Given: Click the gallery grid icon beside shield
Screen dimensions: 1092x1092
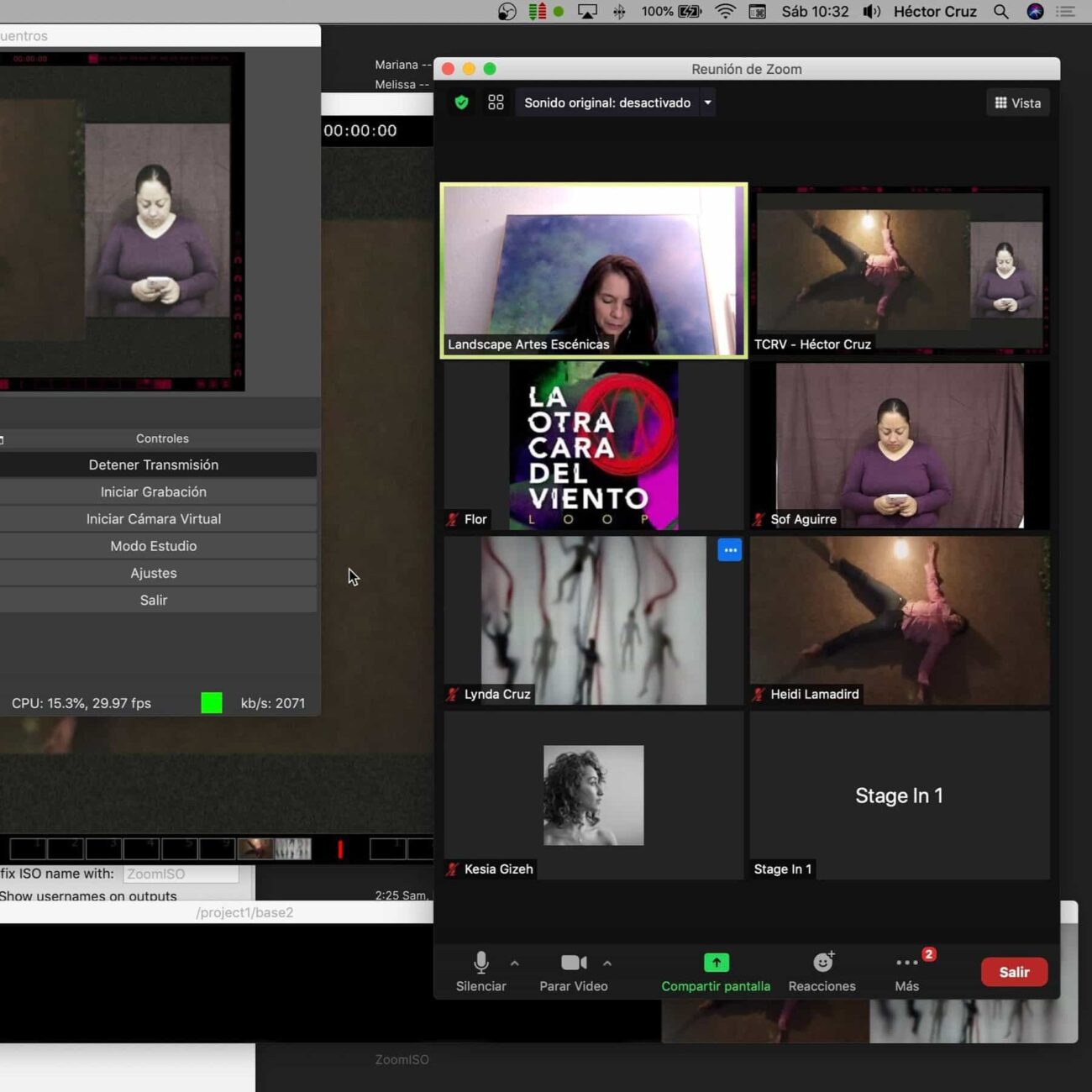Looking at the screenshot, I should pyautogui.click(x=496, y=102).
